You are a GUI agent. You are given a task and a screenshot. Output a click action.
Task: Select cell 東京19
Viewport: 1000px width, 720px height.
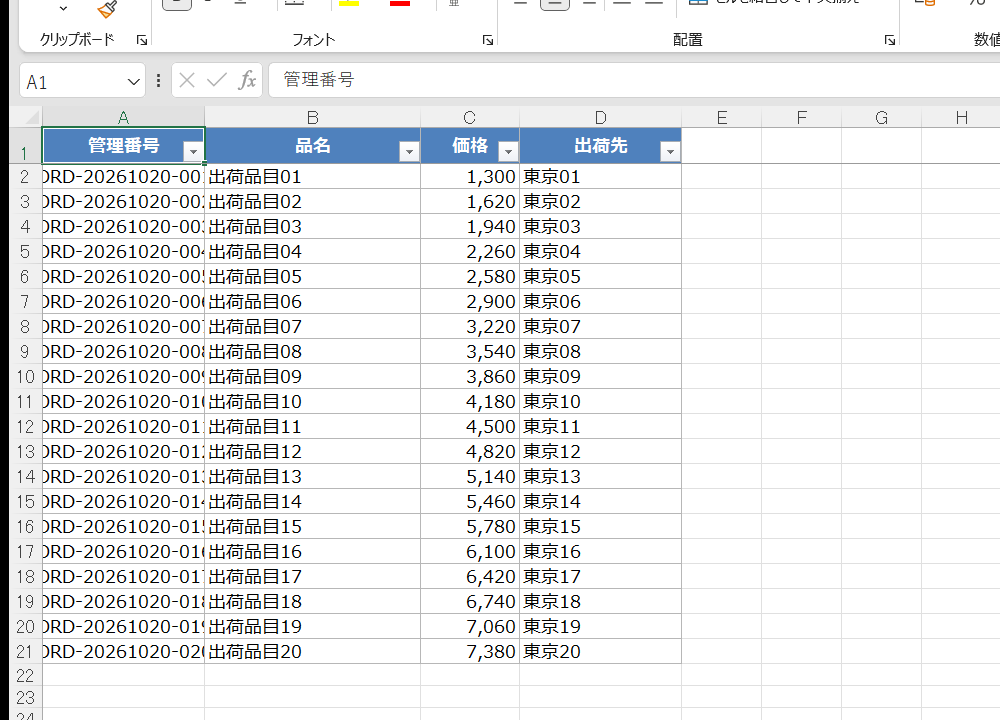tap(600, 627)
